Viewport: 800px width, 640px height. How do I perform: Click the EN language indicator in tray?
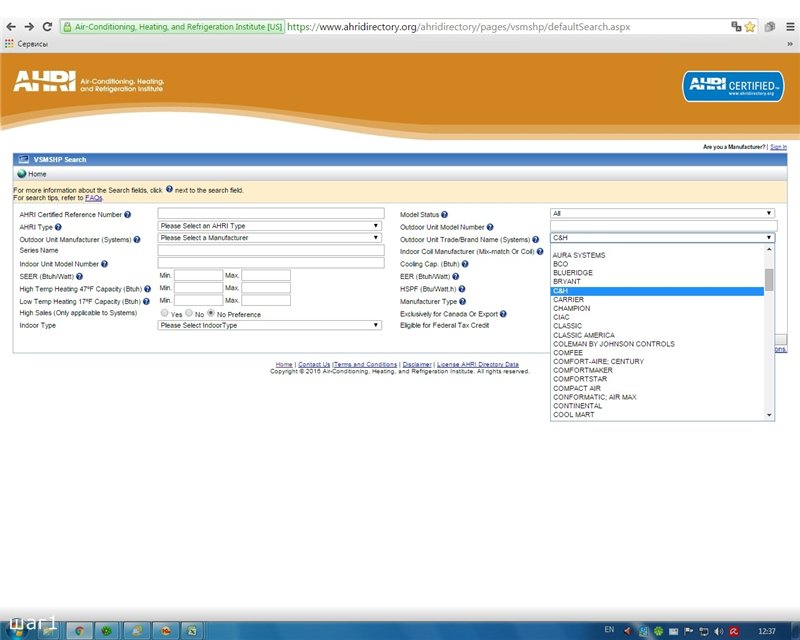tap(609, 630)
